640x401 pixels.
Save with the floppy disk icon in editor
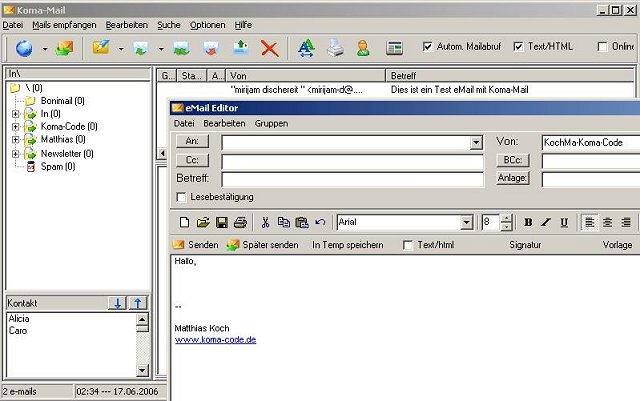pyautogui.click(x=222, y=222)
